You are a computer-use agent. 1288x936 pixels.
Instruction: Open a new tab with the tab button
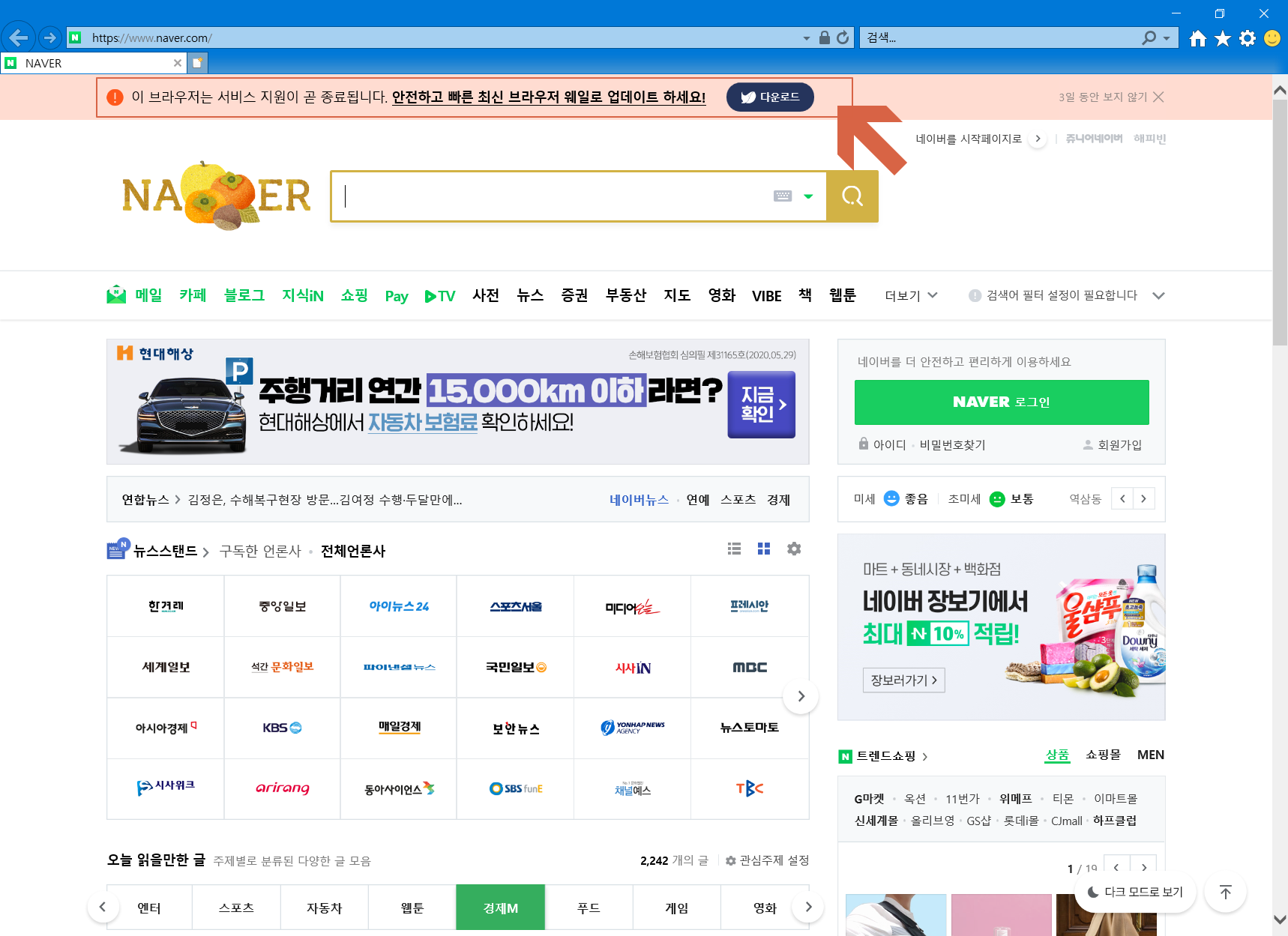tap(197, 63)
